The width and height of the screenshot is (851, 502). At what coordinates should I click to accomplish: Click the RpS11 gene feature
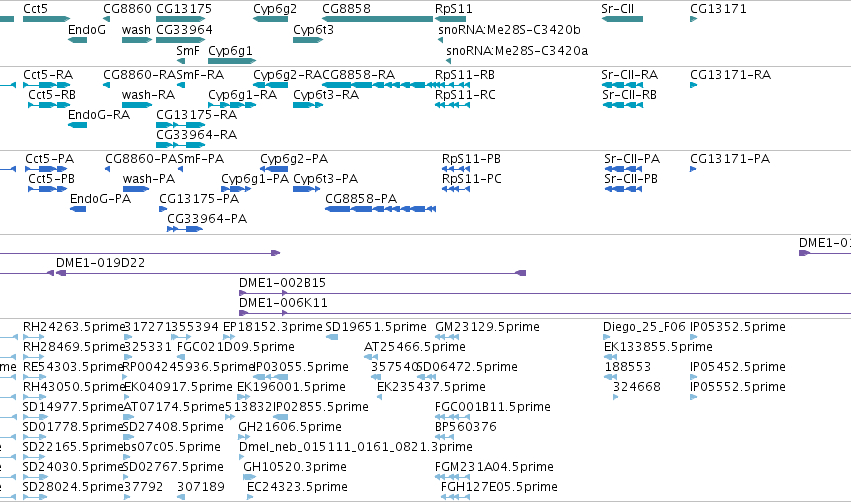[x=450, y=19]
